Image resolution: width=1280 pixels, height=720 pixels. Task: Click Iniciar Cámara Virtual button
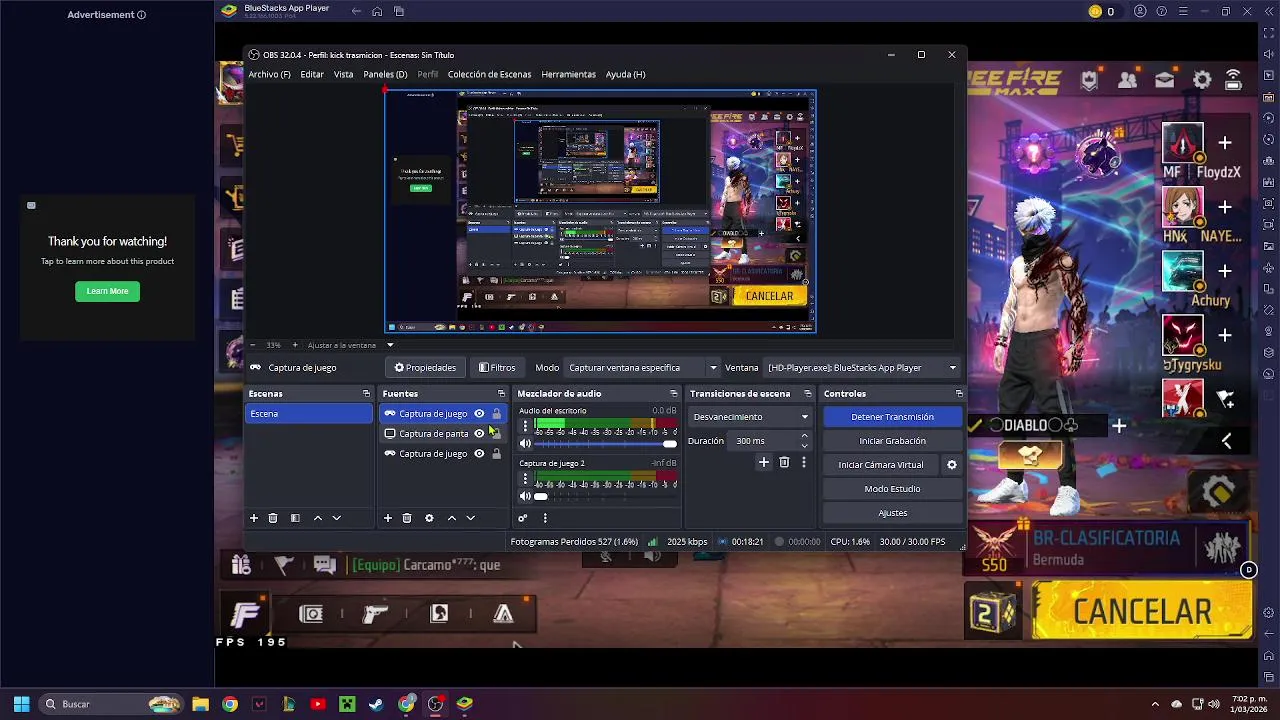(x=881, y=465)
